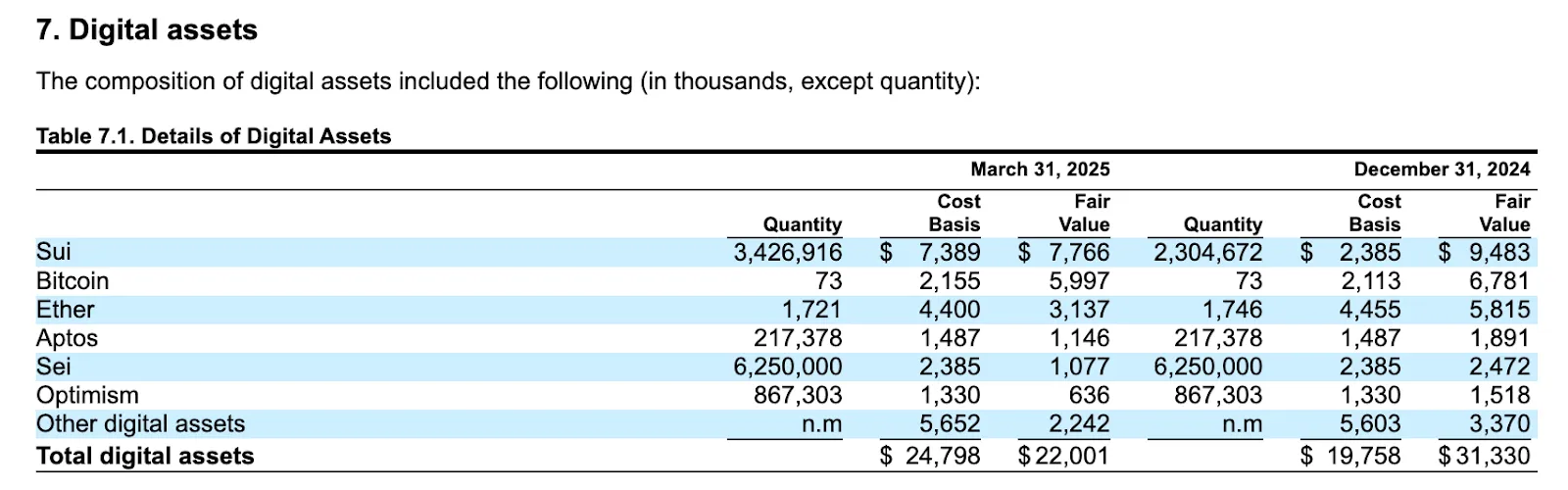The width and height of the screenshot is (1568, 490).
Task: Click the Optimism fair value 636
Action: coord(1090,395)
